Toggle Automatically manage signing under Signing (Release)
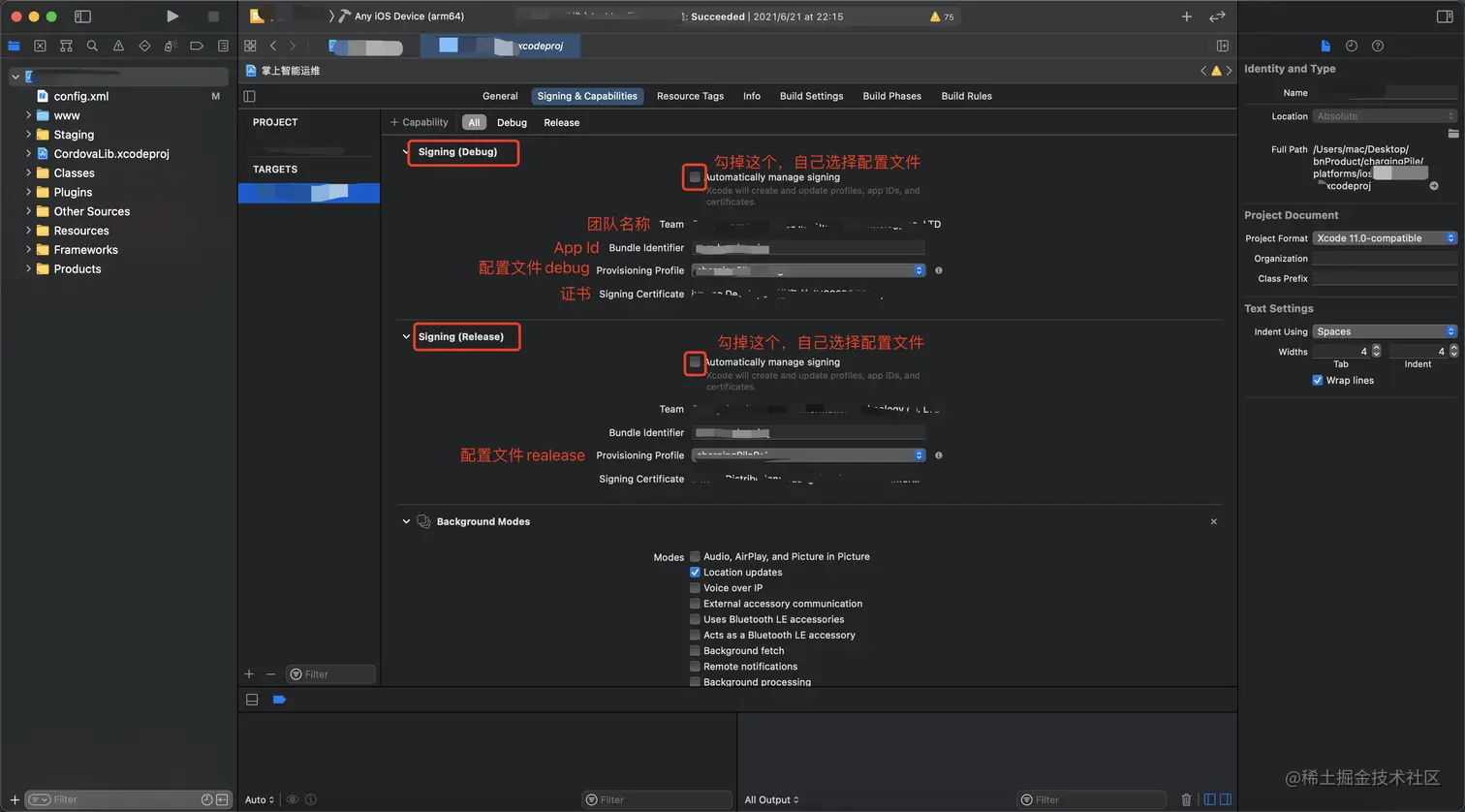 [x=695, y=362]
